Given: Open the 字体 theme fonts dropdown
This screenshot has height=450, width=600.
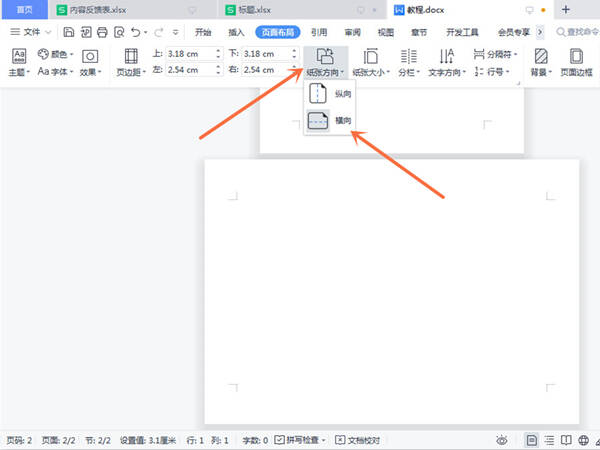Looking at the screenshot, I should point(55,72).
